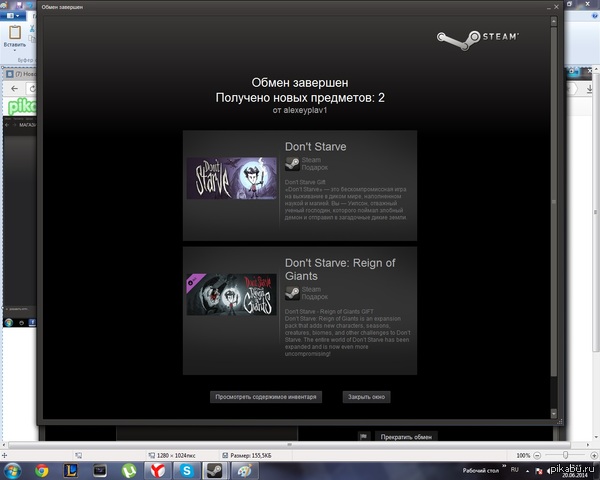Click the 'RU' language indicator
Viewport: 600px width, 480px height.
(515, 470)
